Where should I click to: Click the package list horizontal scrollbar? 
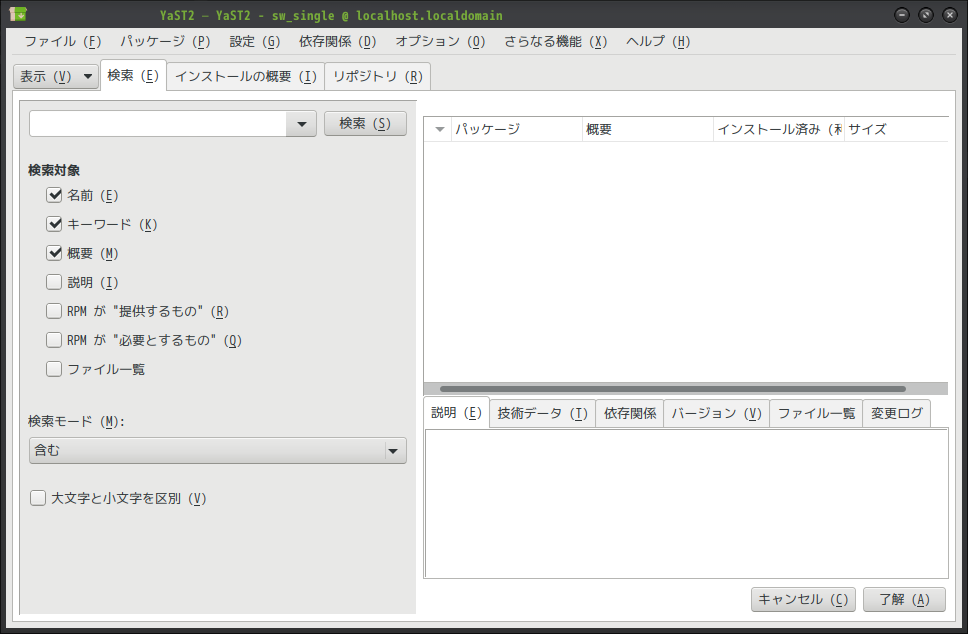pyautogui.click(x=672, y=389)
